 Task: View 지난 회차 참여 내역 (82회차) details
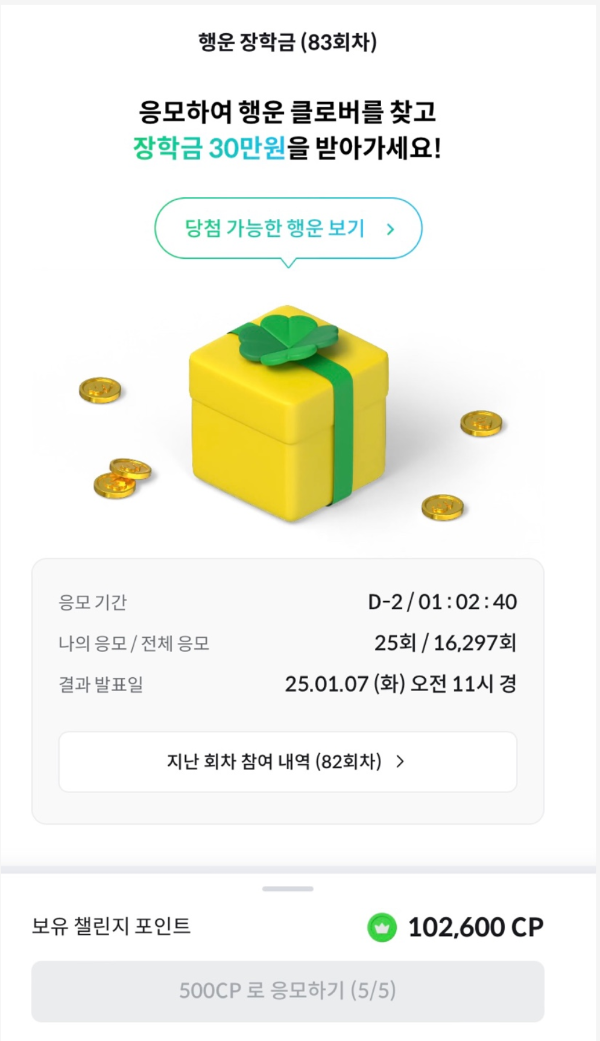click(287, 761)
